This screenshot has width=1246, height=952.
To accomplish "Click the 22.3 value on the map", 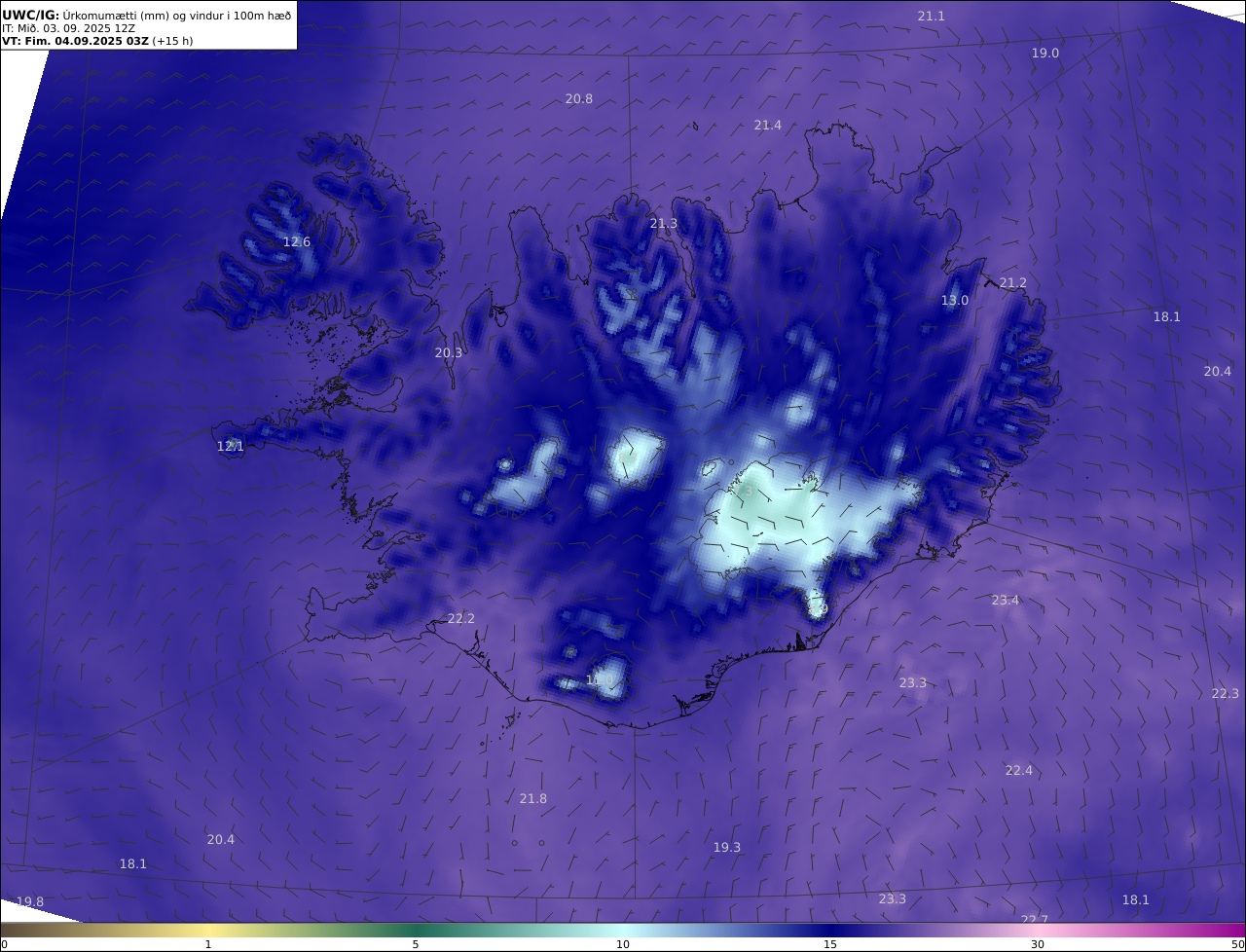I will 1226,693.
